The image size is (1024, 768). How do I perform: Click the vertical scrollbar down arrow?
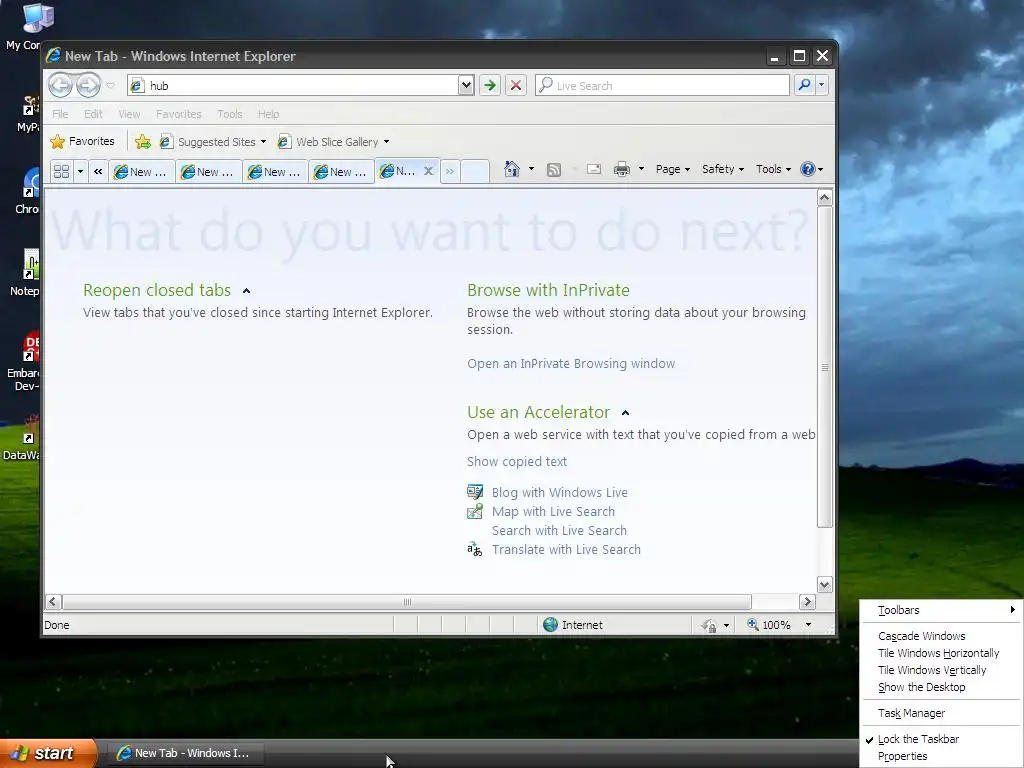coord(824,584)
